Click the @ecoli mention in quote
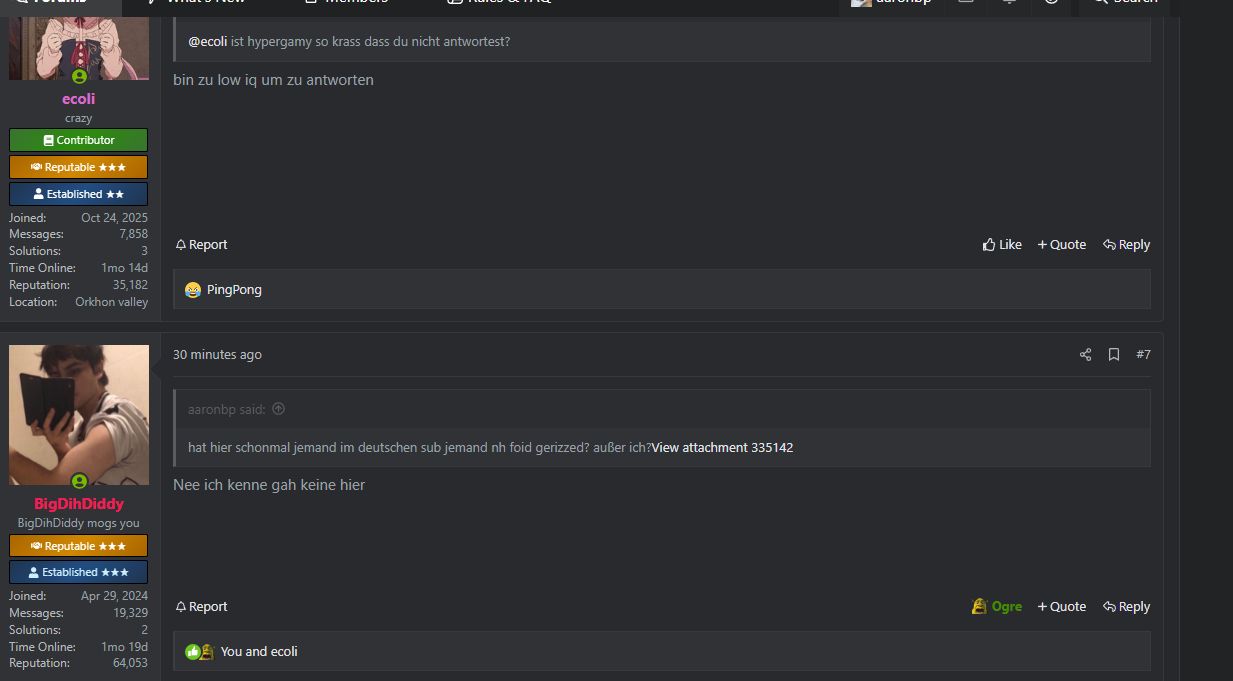The height and width of the screenshot is (681, 1233). point(208,42)
